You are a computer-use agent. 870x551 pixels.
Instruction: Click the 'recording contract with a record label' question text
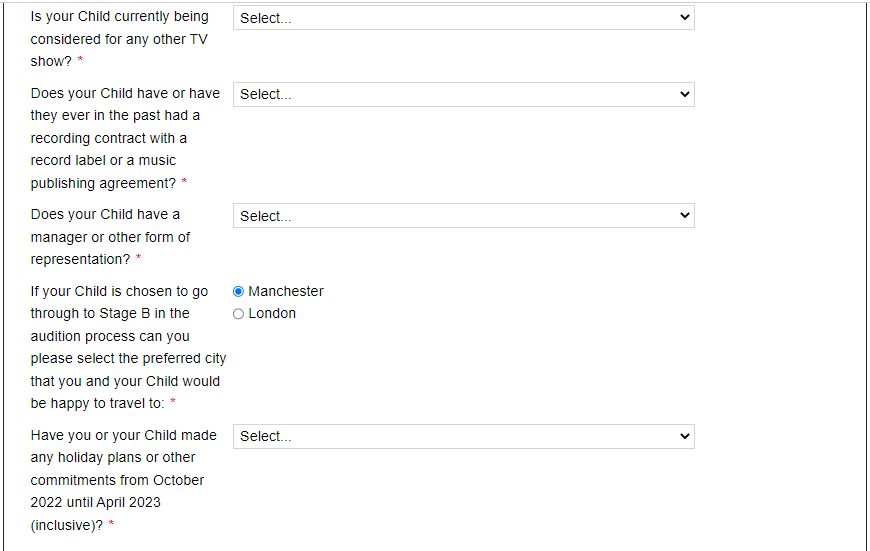click(x=125, y=138)
